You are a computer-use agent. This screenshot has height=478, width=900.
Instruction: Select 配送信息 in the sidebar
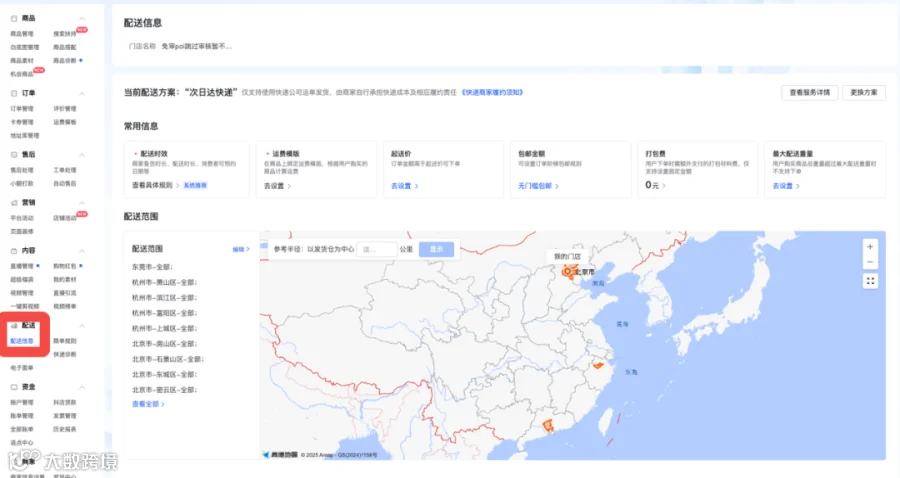coord(22,341)
